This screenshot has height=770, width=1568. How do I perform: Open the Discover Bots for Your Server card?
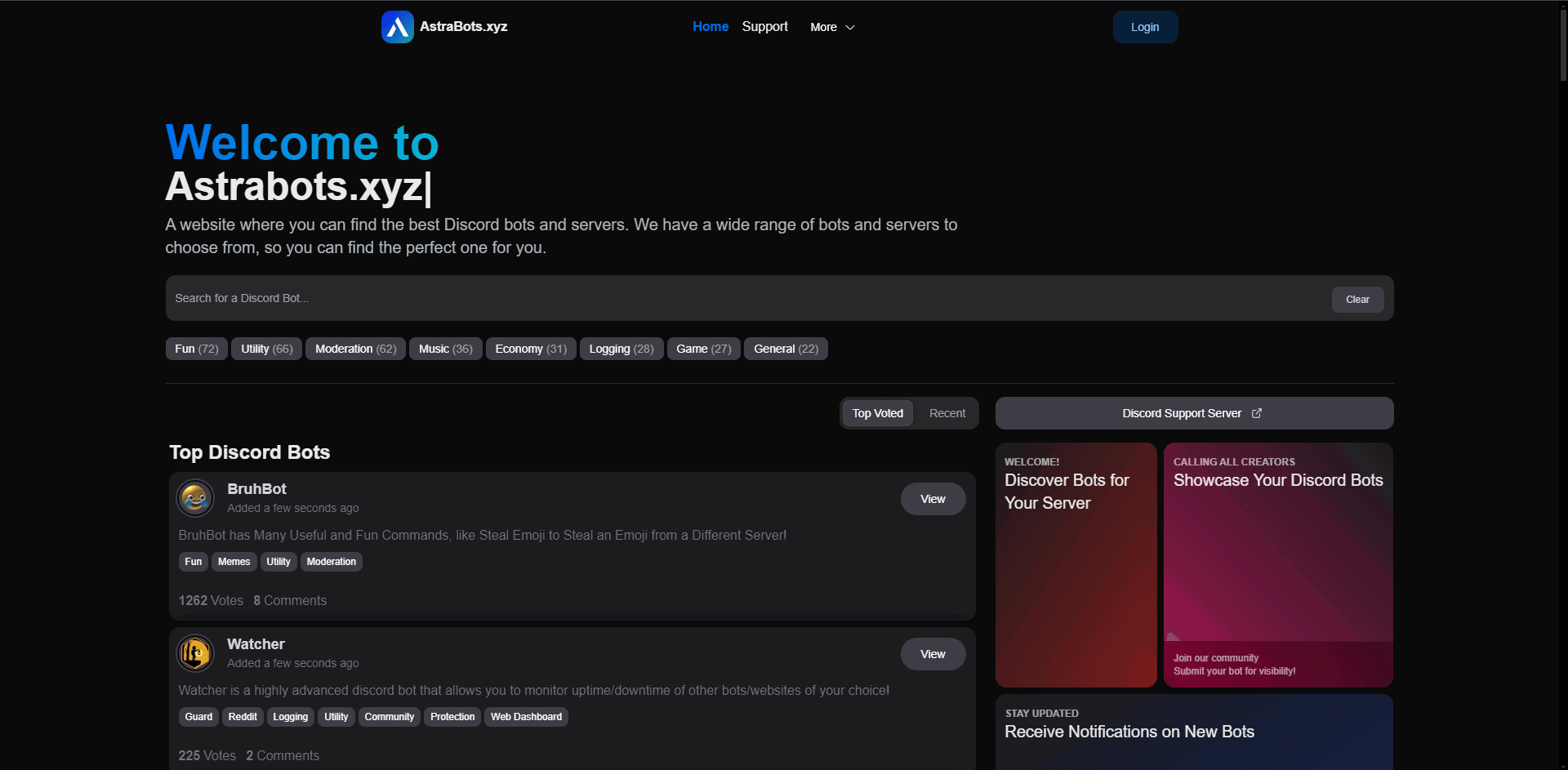click(1076, 565)
